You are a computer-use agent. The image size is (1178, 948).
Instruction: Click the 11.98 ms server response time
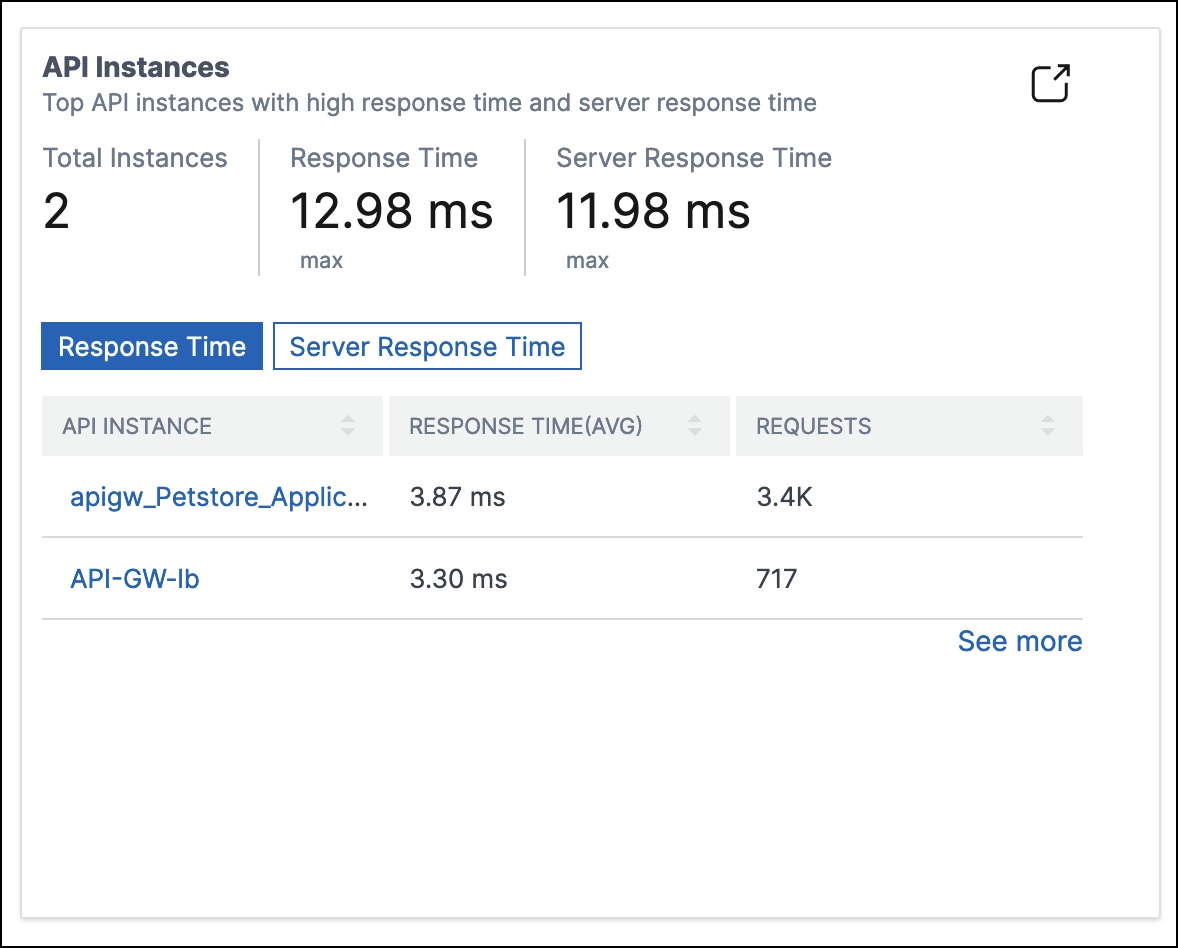click(x=653, y=210)
